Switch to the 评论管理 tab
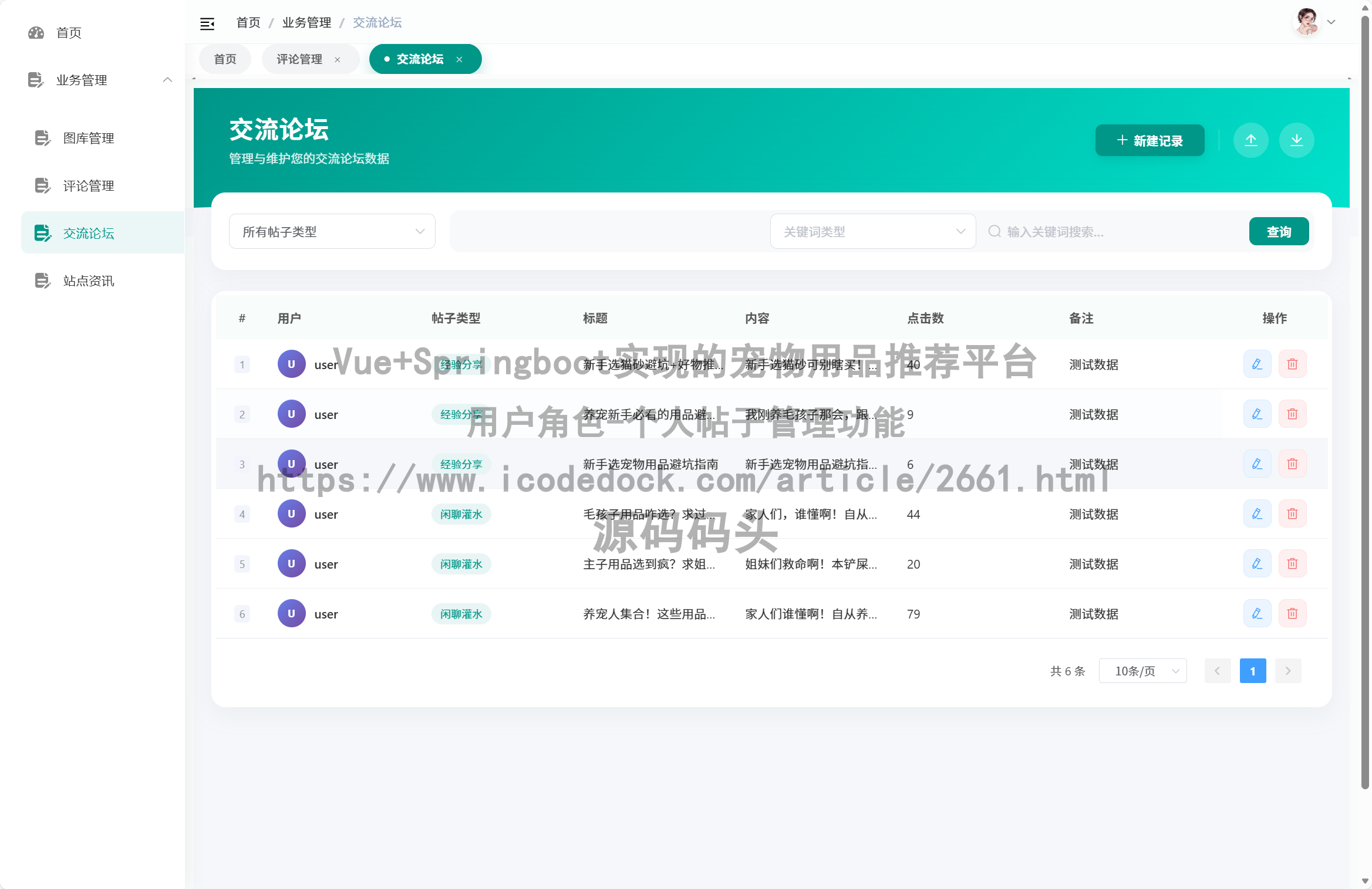The height and width of the screenshot is (889, 1372). click(298, 59)
